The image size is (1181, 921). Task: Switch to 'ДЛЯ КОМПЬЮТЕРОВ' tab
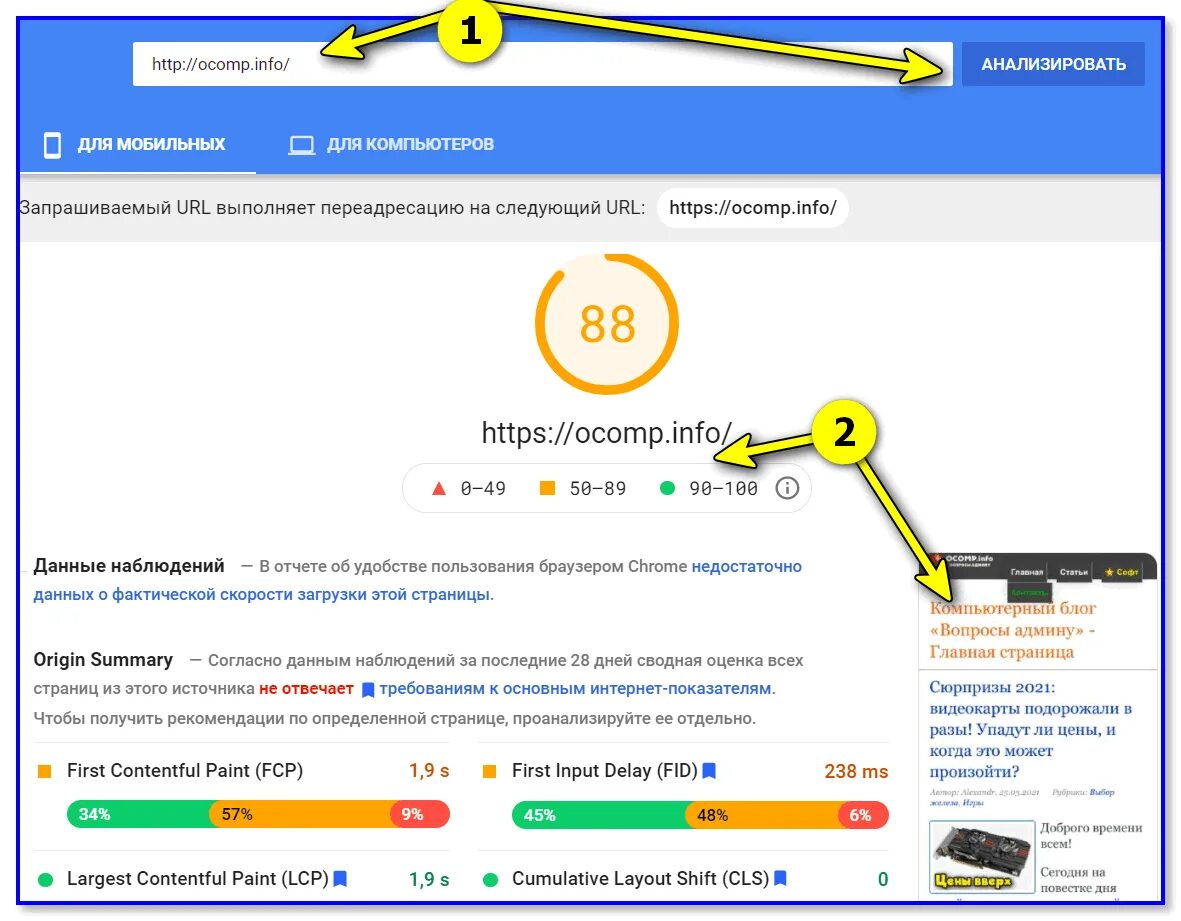pos(392,144)
